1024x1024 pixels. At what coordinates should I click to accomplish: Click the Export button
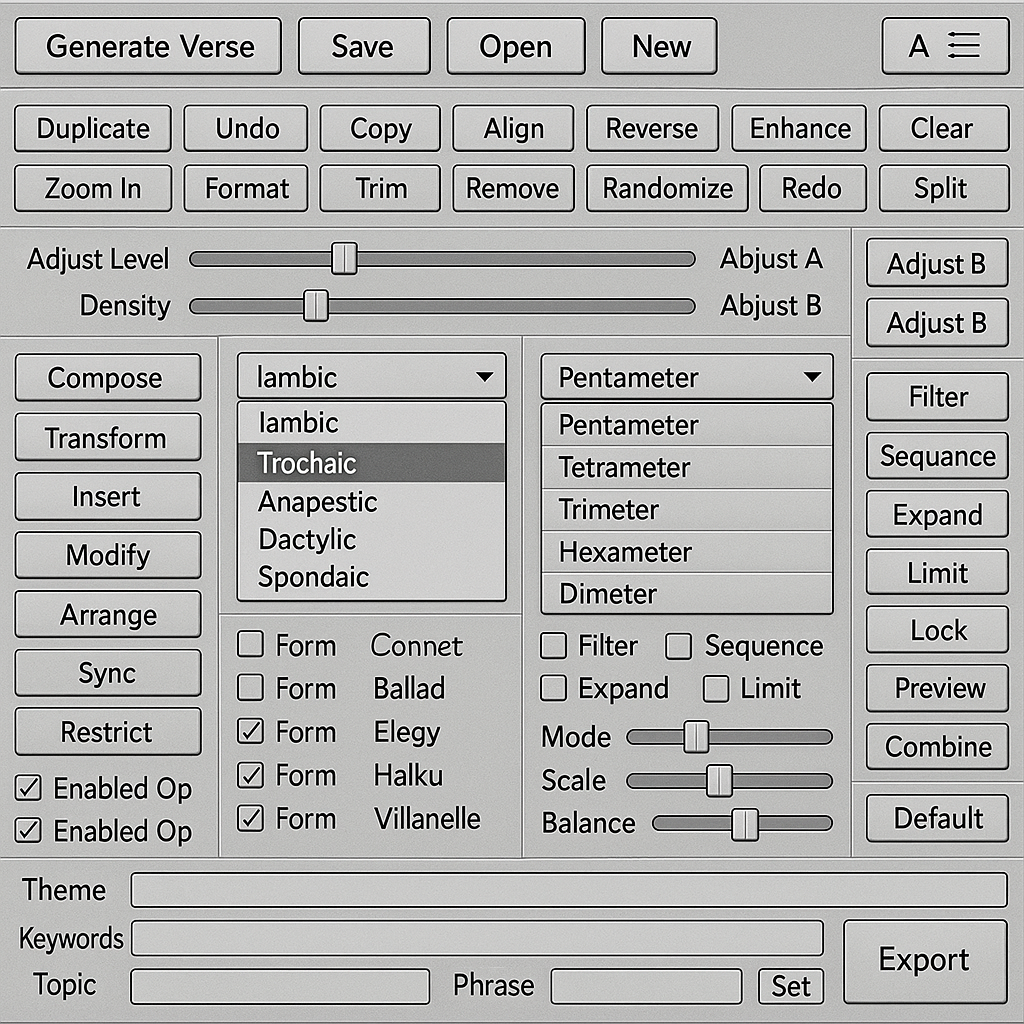924,961
